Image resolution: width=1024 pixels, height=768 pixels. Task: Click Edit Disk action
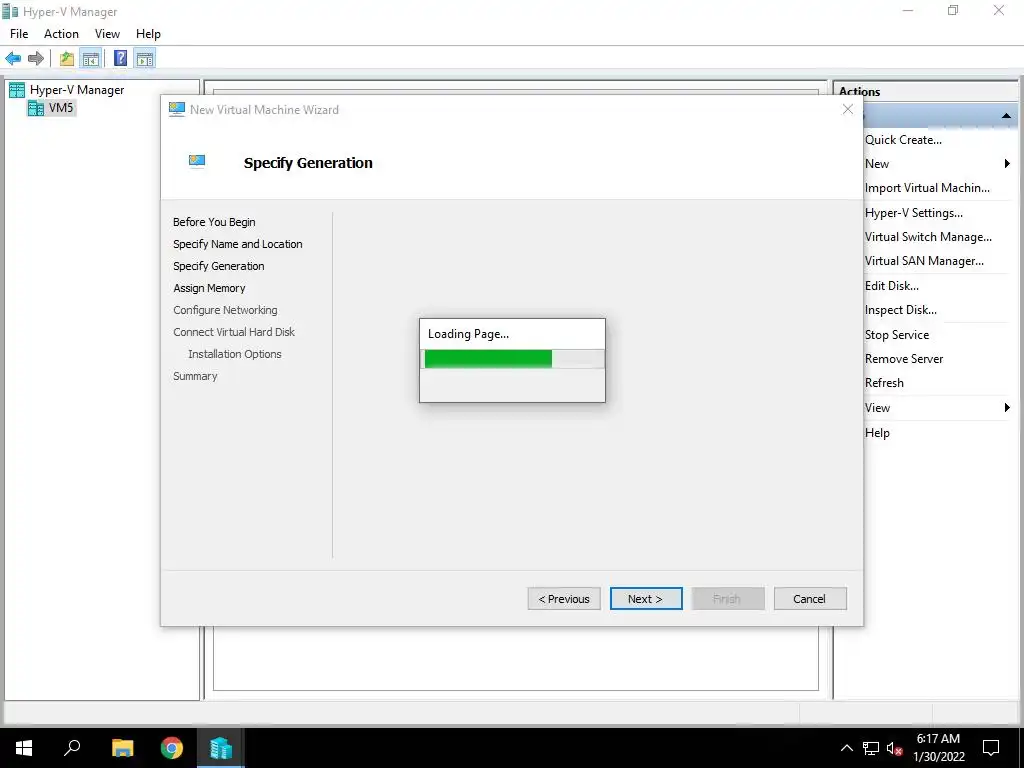click(891, 286)
